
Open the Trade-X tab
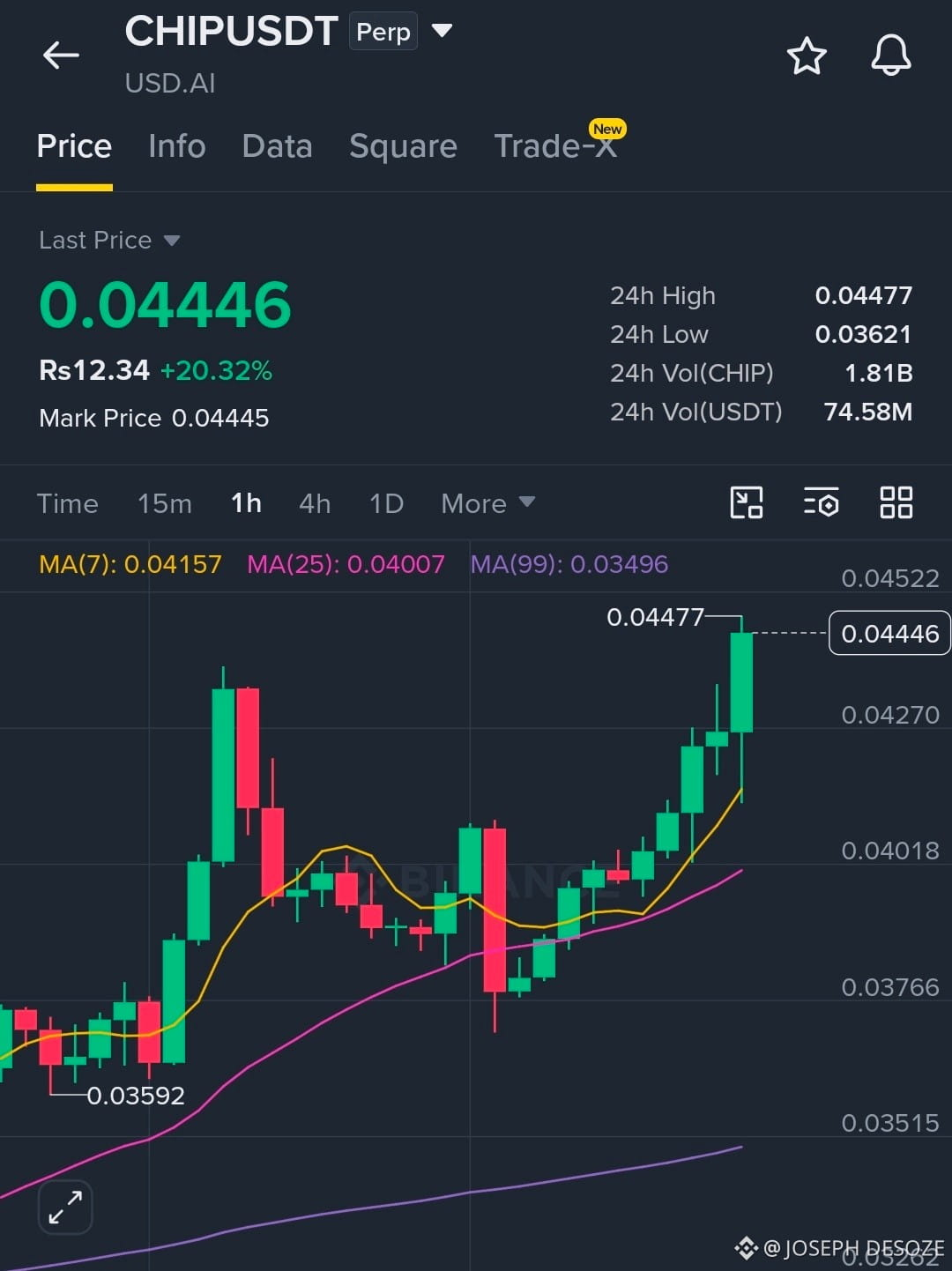coord(555,146)
